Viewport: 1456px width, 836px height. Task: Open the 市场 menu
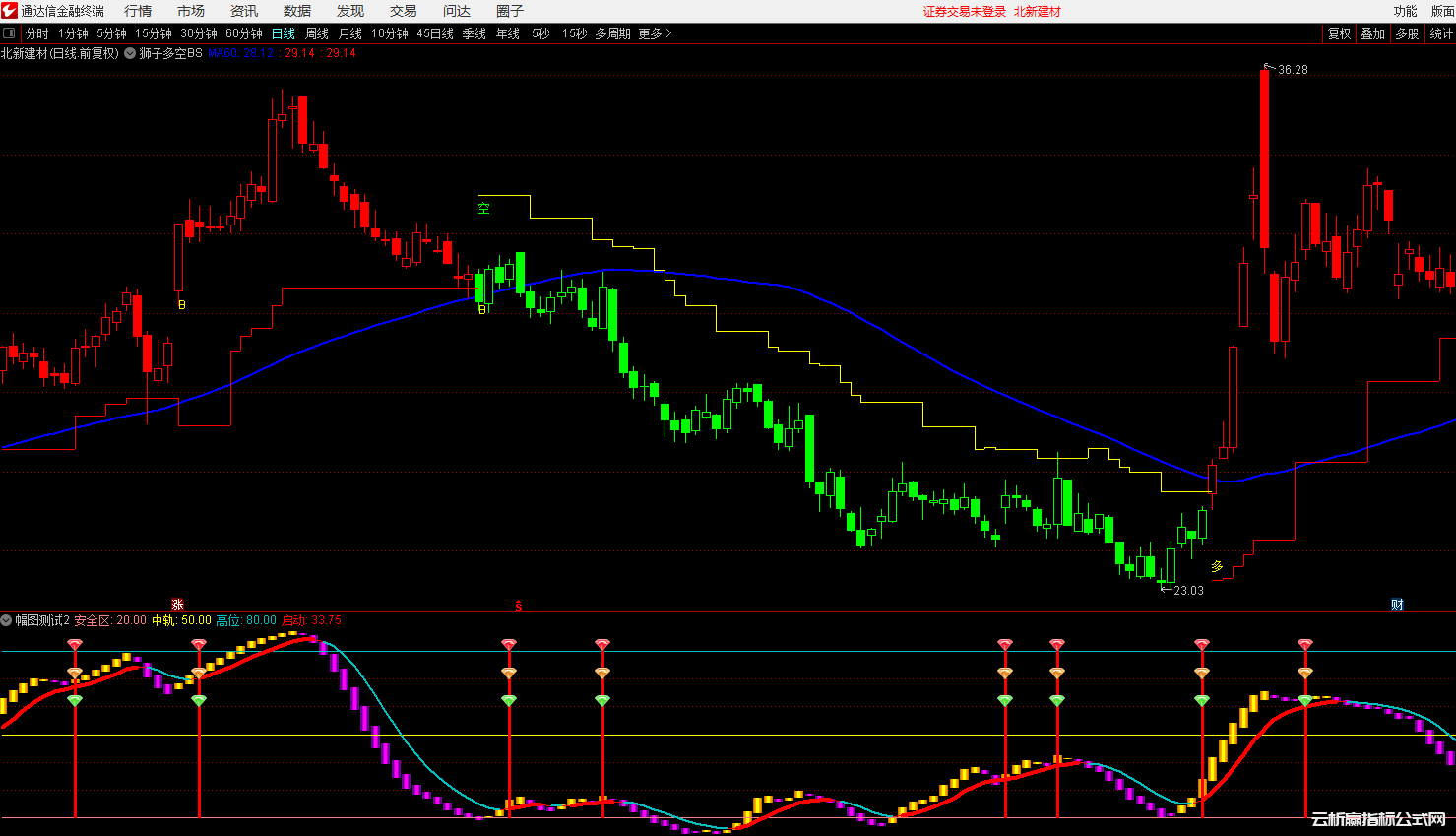click(x=191, y=11)
